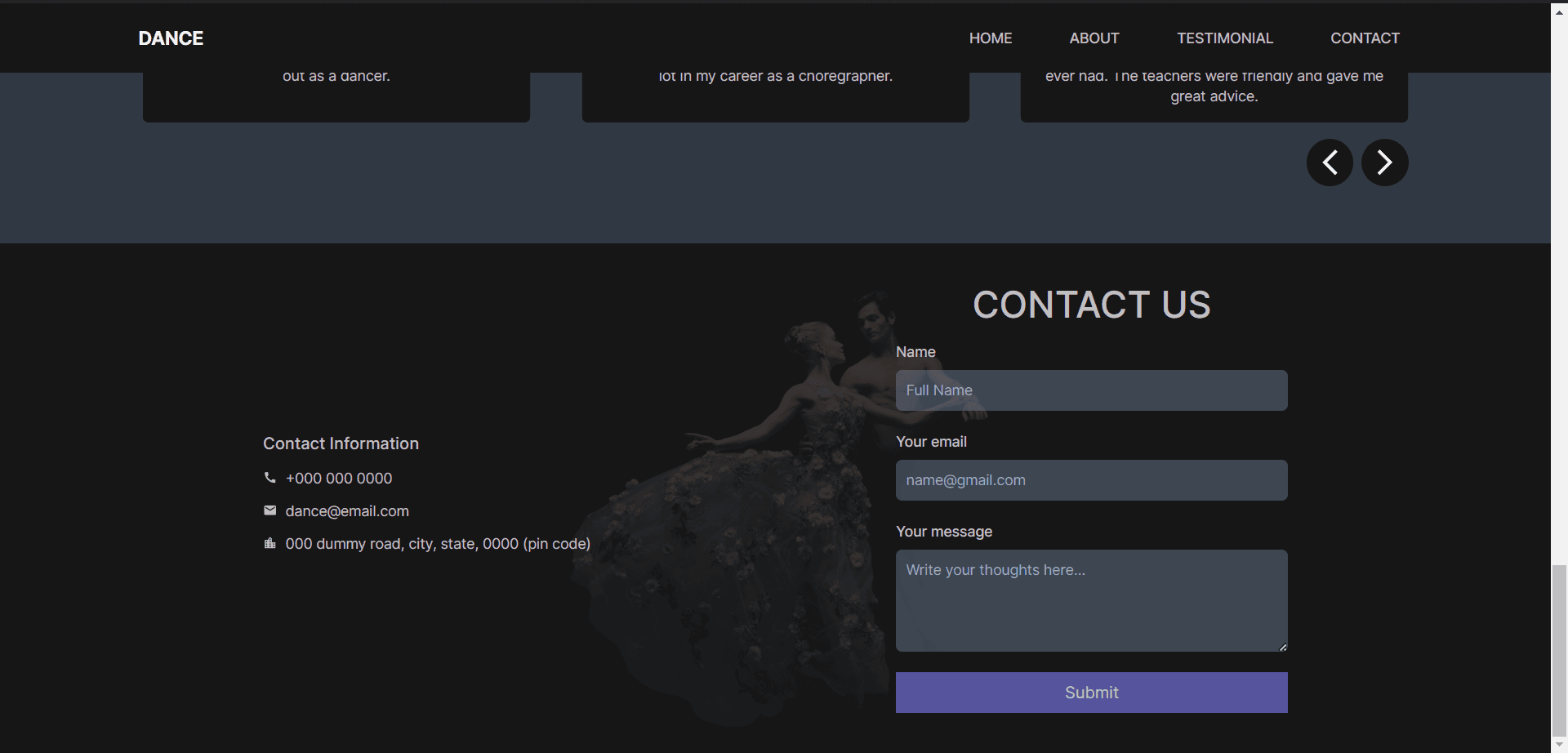
Task: Select the 000 dummy road address text
Action: (438, 544)
